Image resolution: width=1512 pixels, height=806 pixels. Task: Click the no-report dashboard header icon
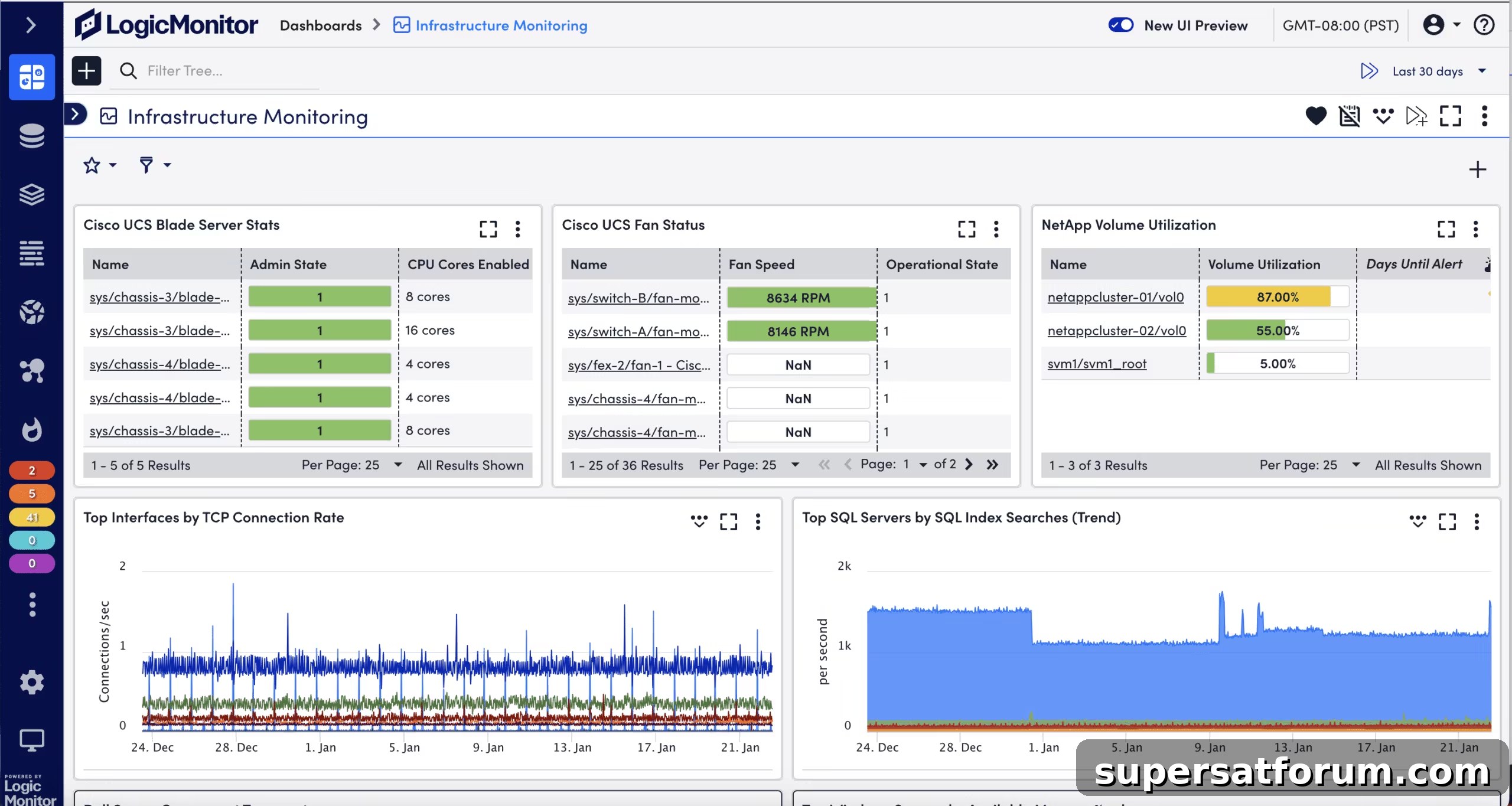click(1350, 116)
